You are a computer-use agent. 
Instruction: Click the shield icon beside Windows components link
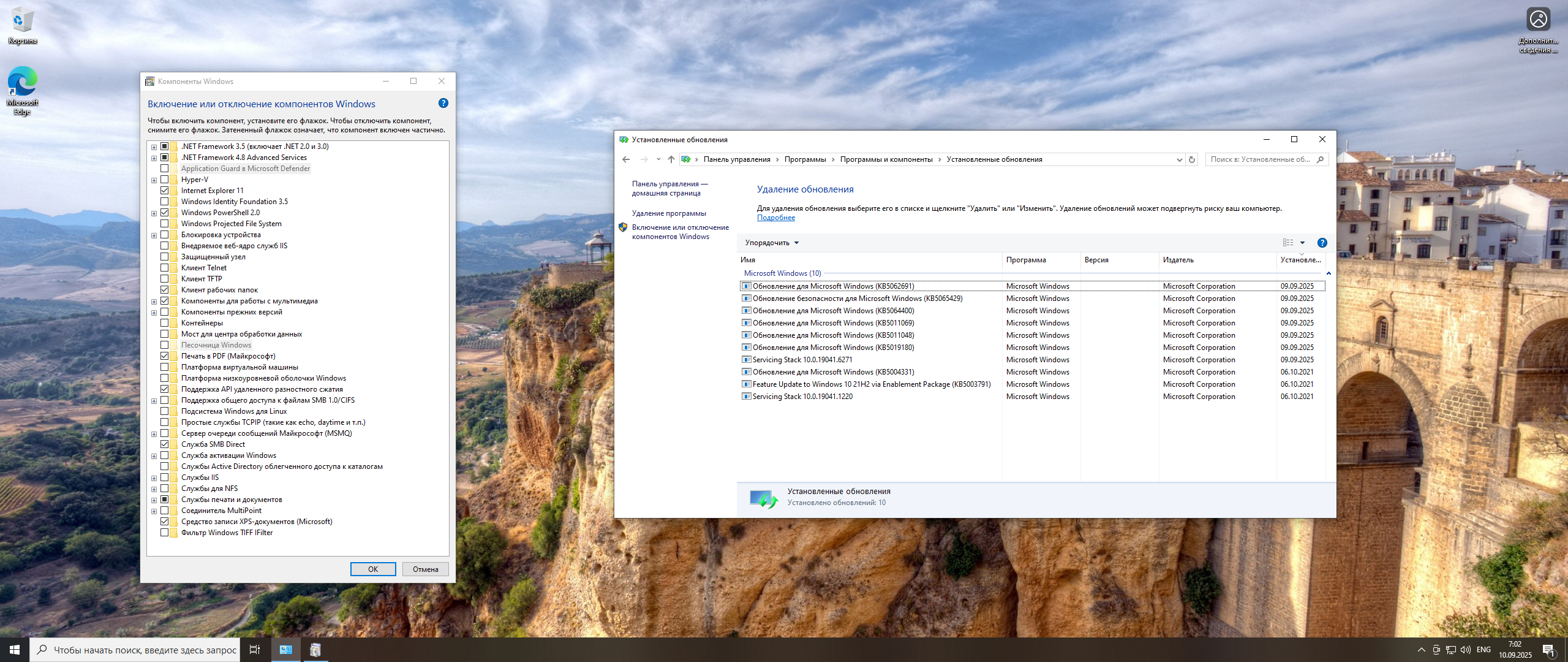tap(623, 227)
